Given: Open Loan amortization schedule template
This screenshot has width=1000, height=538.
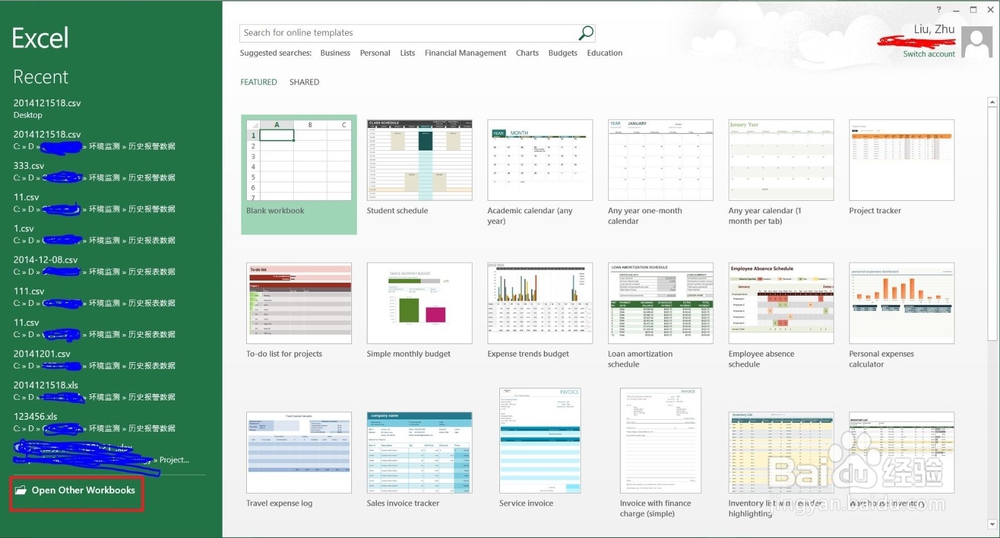Looking at the screenshot, I should click(x=661, y=316).
